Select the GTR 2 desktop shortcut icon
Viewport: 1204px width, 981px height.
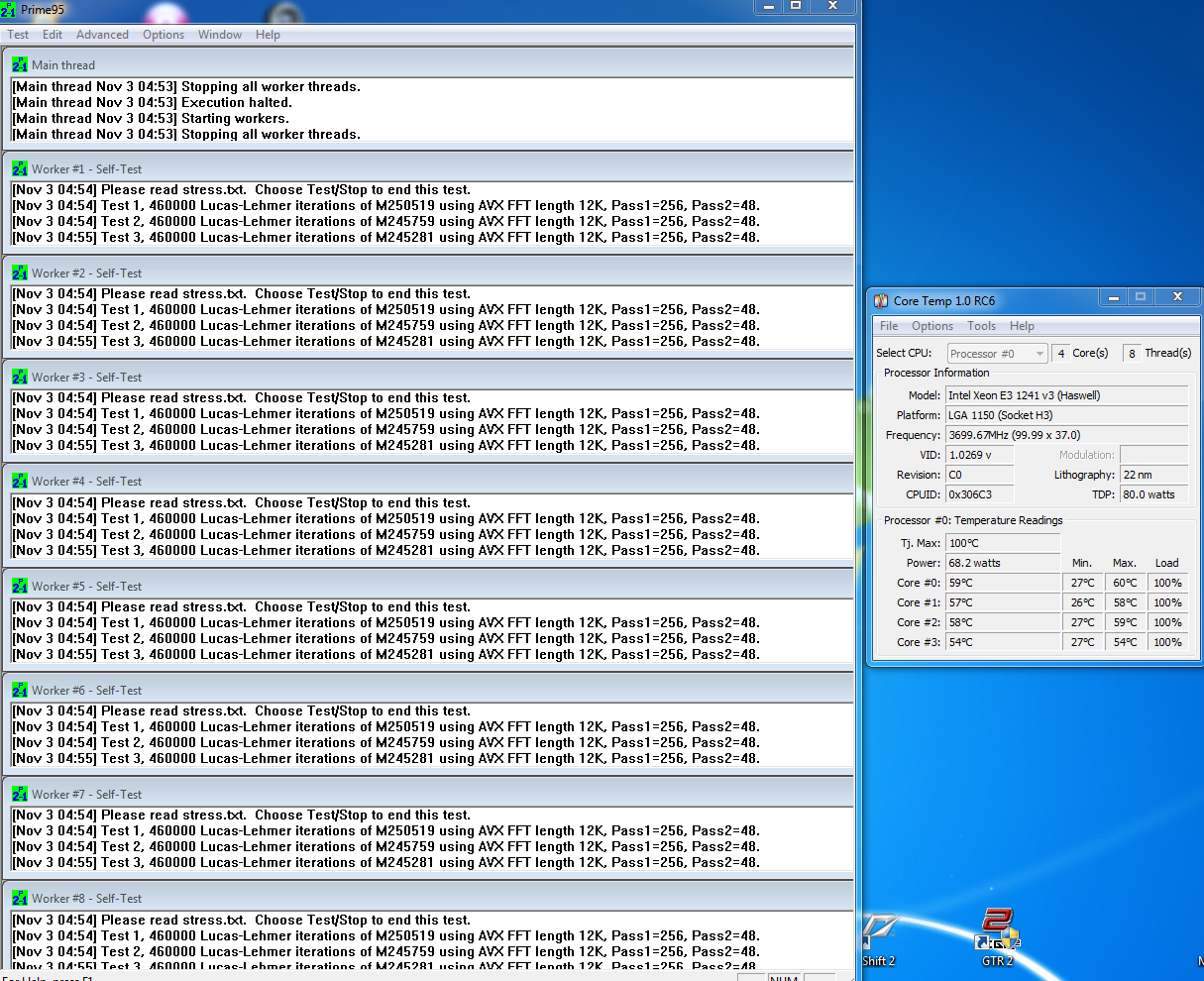997,929
